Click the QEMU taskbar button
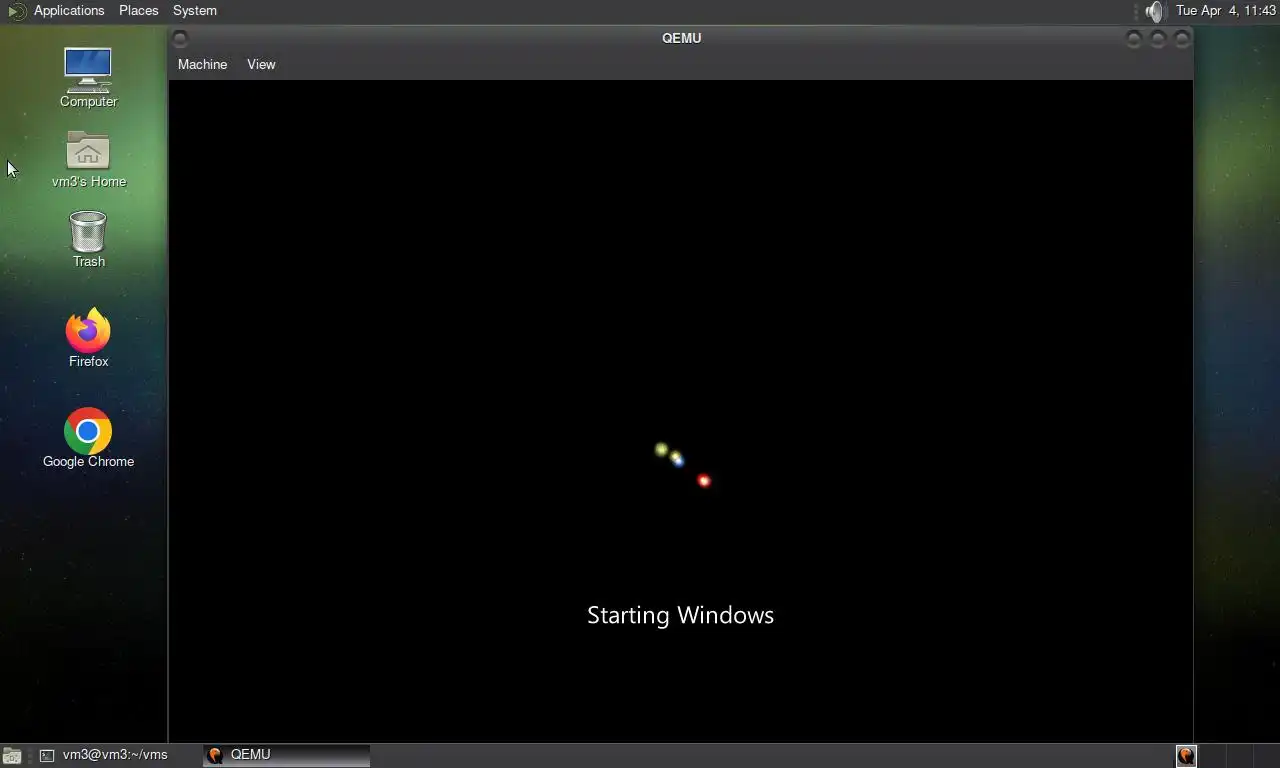The height and width of the screenshot is (768, 1280). tap(286, 755)
